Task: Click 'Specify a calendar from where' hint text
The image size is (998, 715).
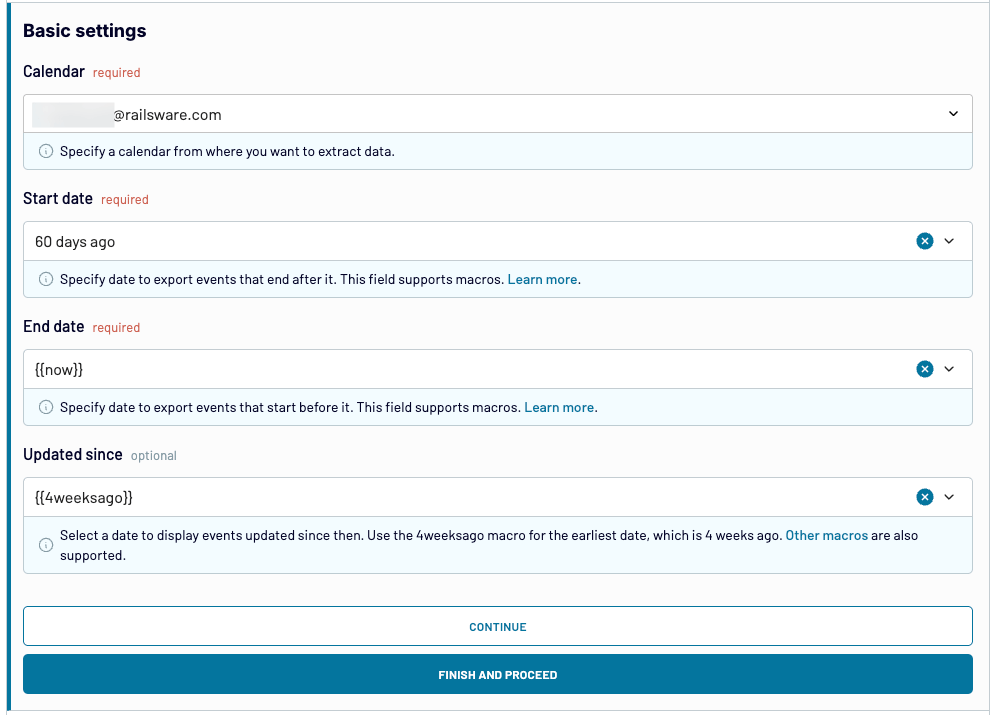Action: coord(227,152)
